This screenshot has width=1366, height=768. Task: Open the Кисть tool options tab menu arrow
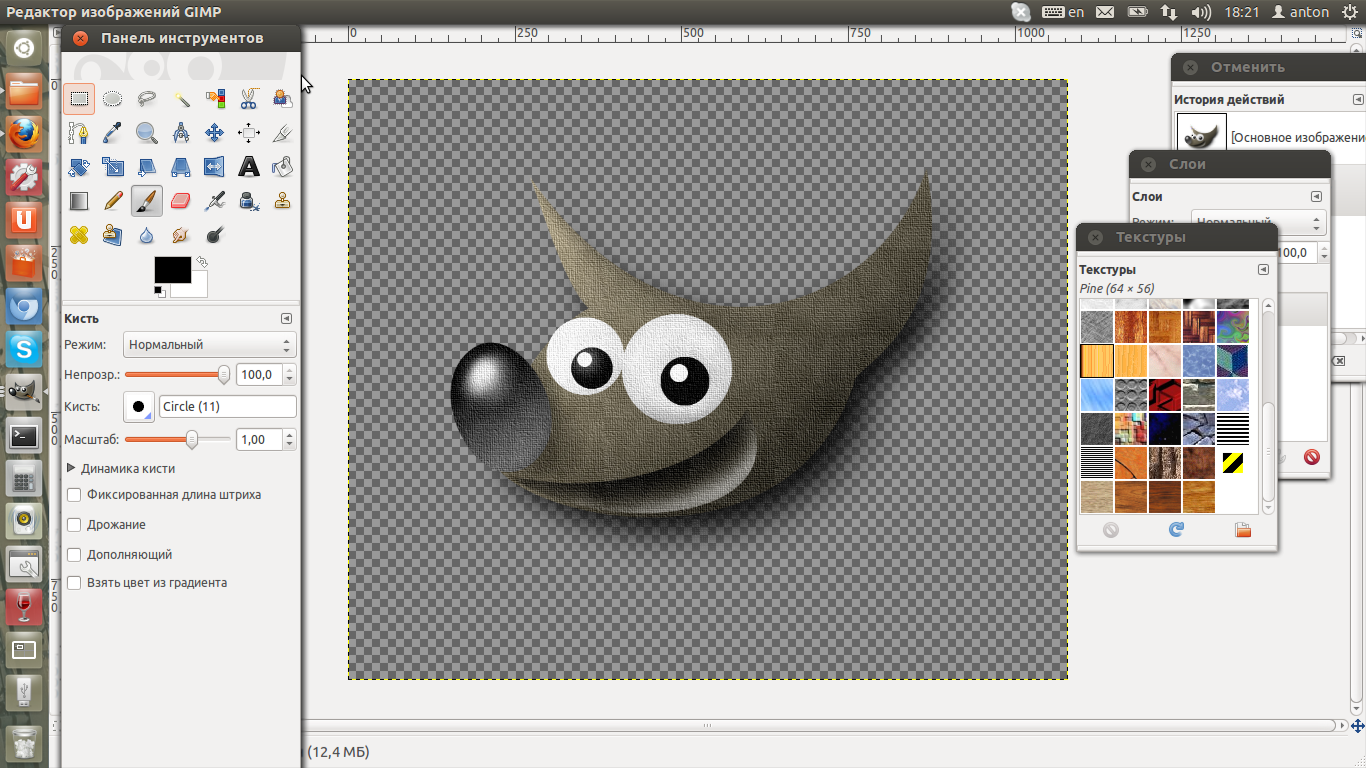tap(286, 319)
